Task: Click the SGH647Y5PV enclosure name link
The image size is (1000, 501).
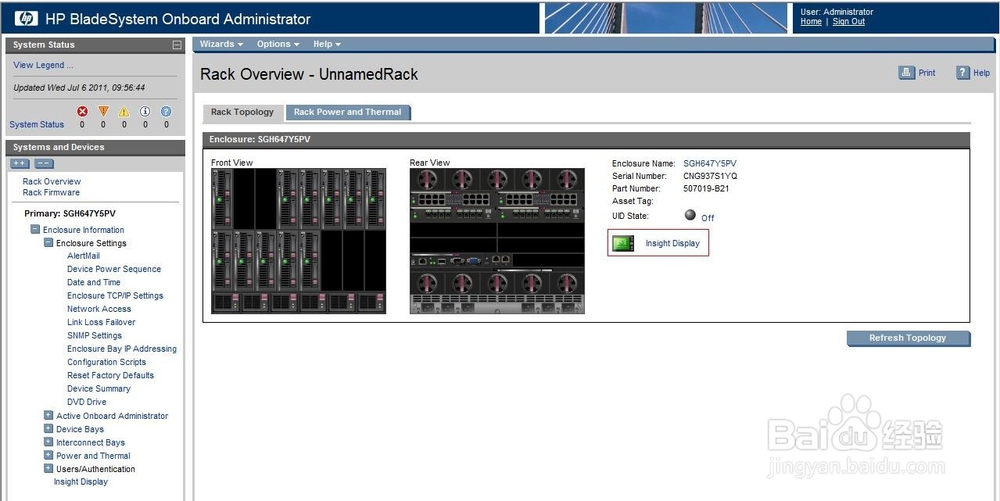Action: 710,164
